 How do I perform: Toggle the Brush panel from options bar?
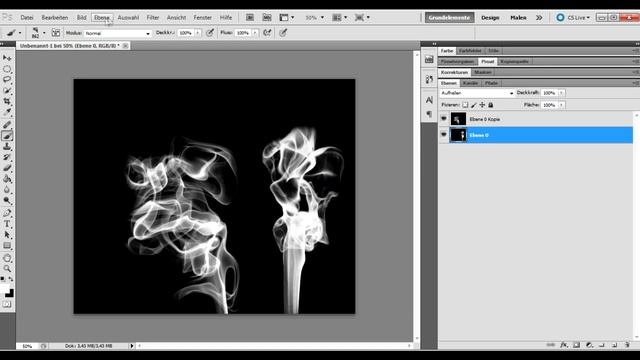[56, 33]
